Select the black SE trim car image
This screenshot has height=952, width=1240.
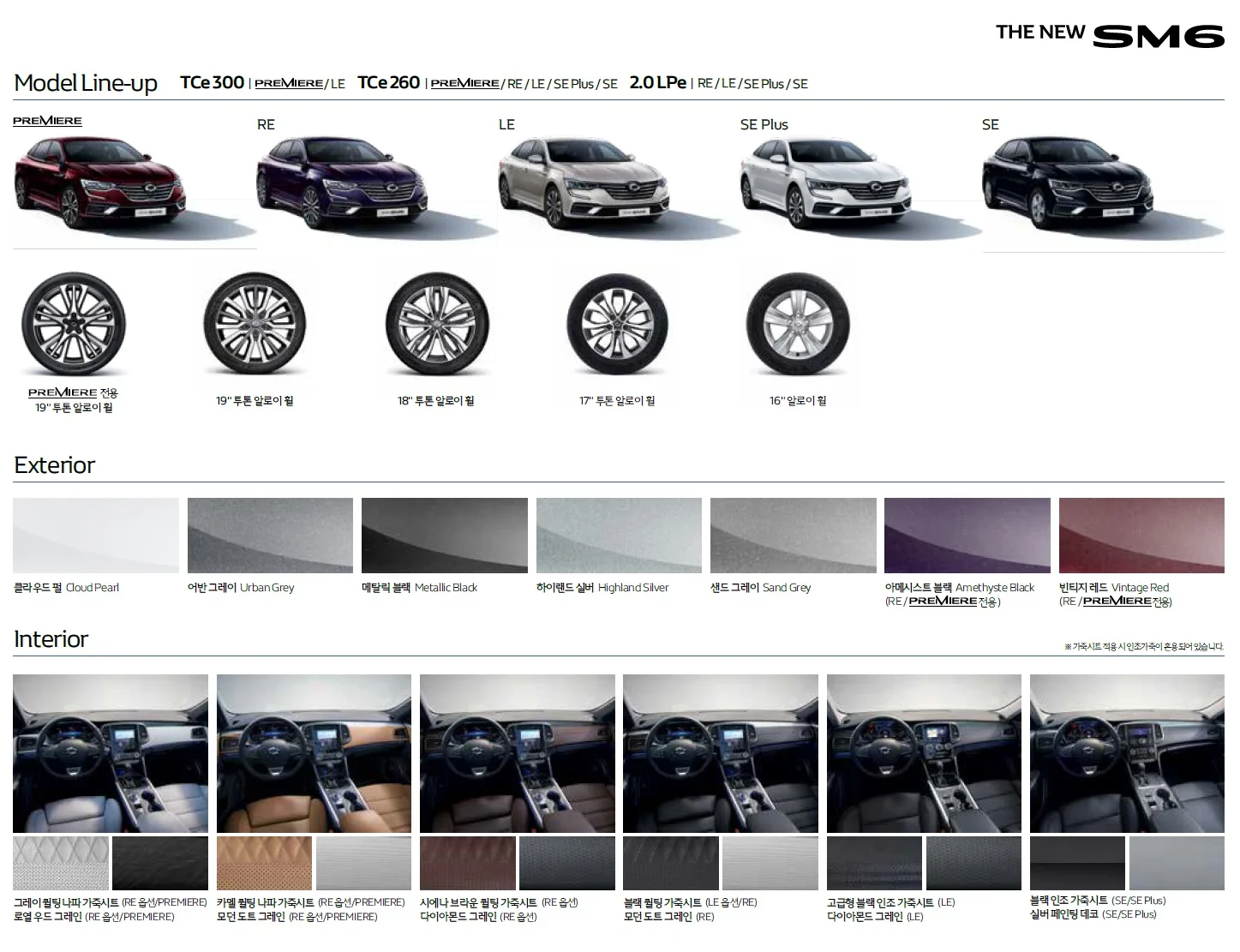coord(1068,183)
